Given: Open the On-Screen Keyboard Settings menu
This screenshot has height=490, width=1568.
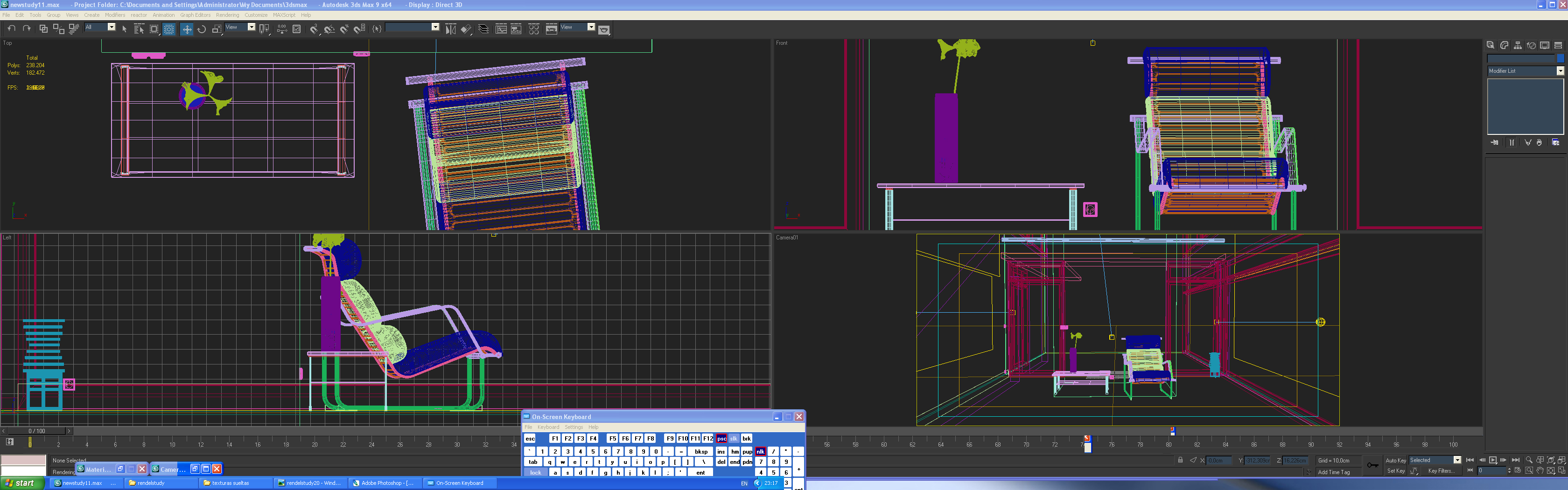Looking at the screenshot, I should click(x=574, y=427).
